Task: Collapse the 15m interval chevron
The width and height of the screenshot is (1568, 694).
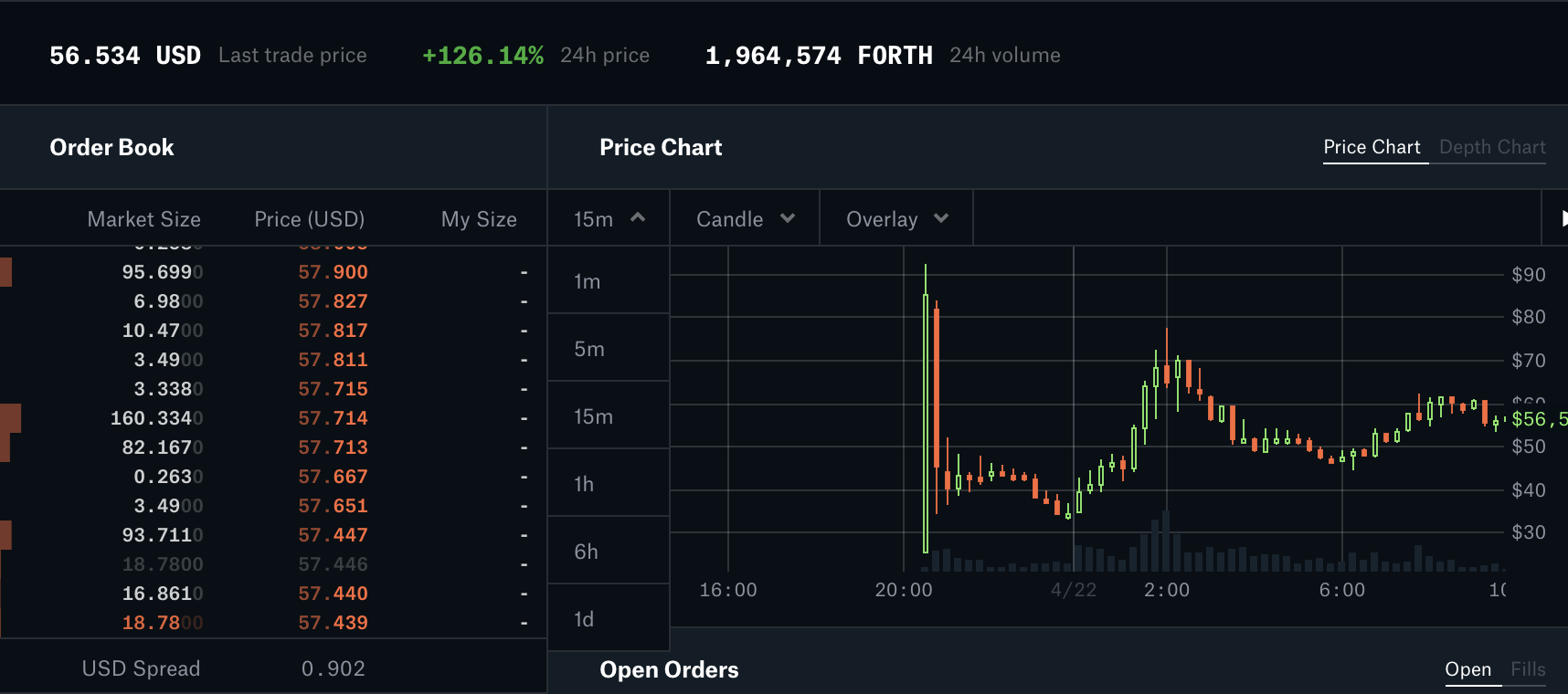Action: pos(638,218)
